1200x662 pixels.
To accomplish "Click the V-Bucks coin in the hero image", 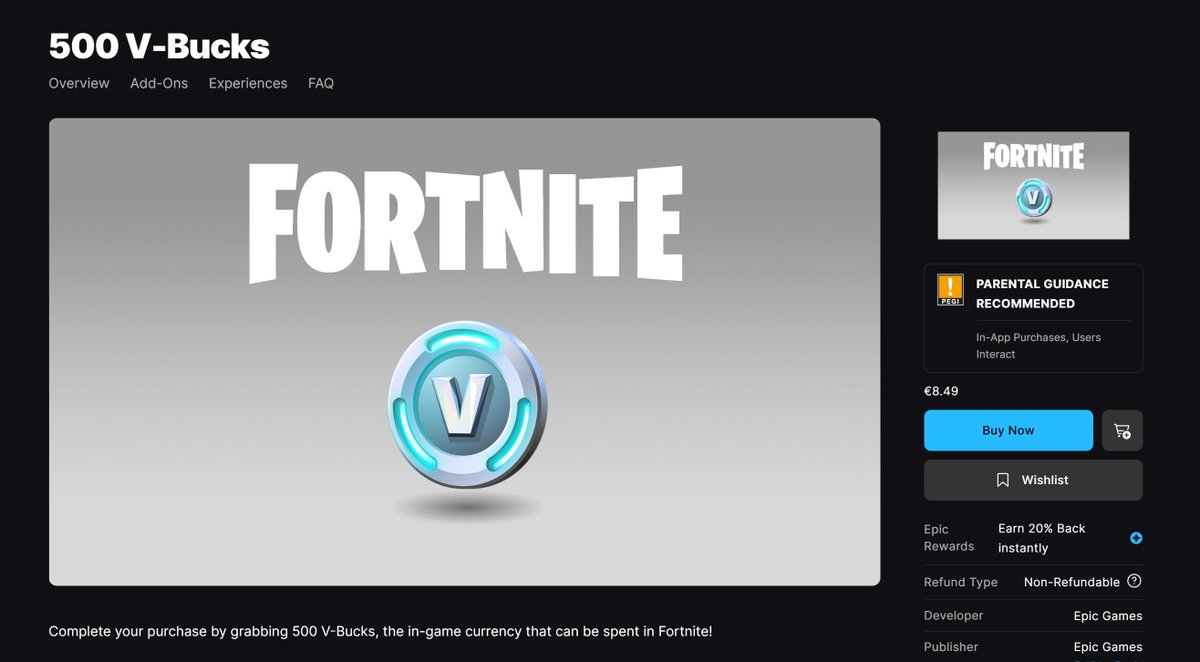I will [x=466, y=405].
